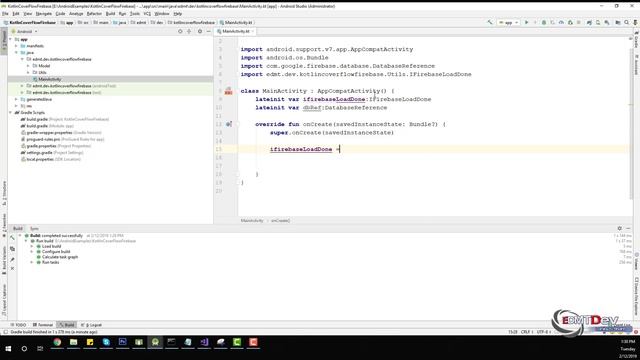The height and width of the screenshot is (360, 640).
Task: Toggle the tool window quick-access icon in status bar
Action: click(5, 332)
